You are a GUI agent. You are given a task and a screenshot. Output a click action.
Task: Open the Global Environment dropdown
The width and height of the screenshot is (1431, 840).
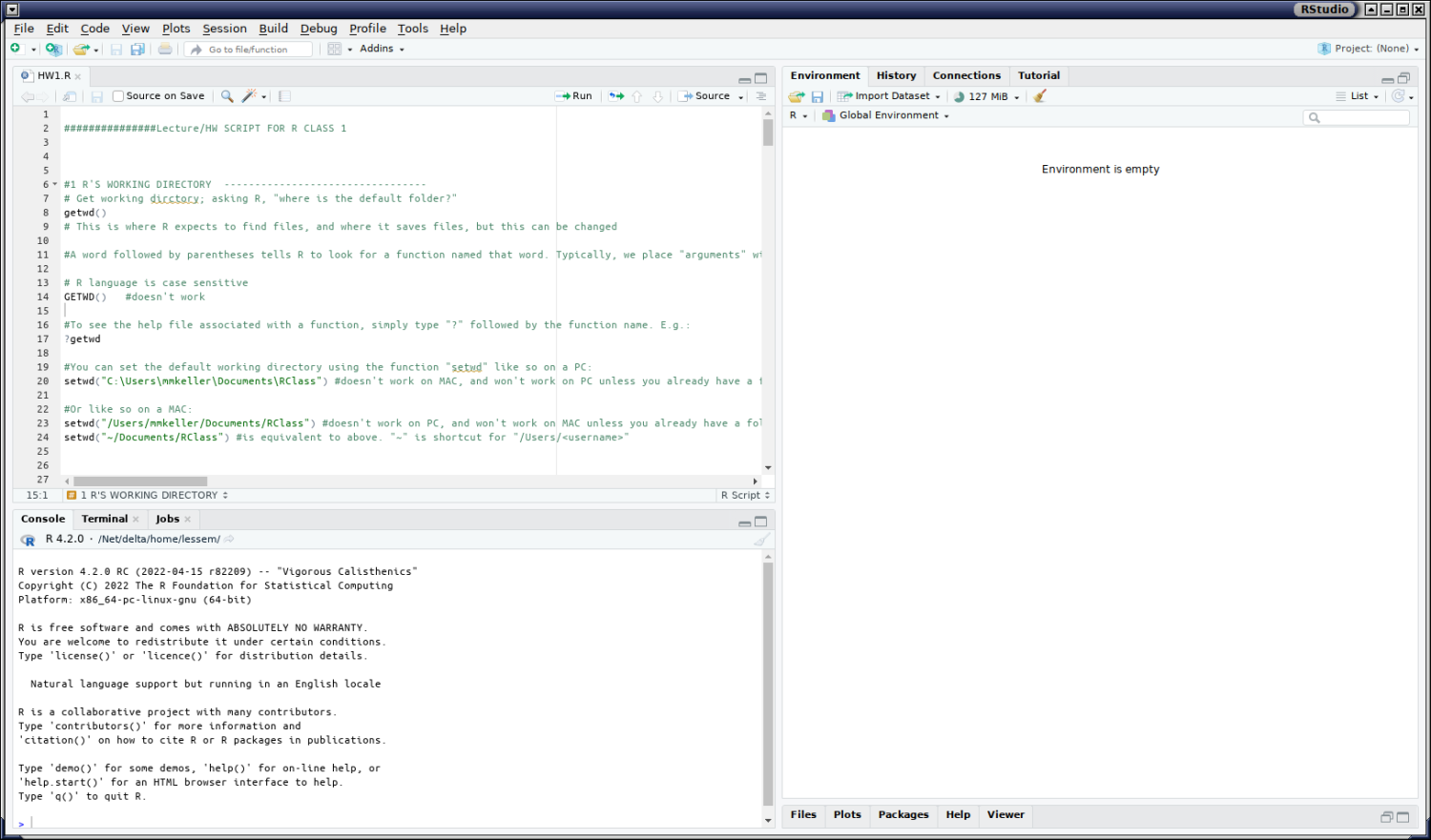pyautogui.click(x=886, y=115)
